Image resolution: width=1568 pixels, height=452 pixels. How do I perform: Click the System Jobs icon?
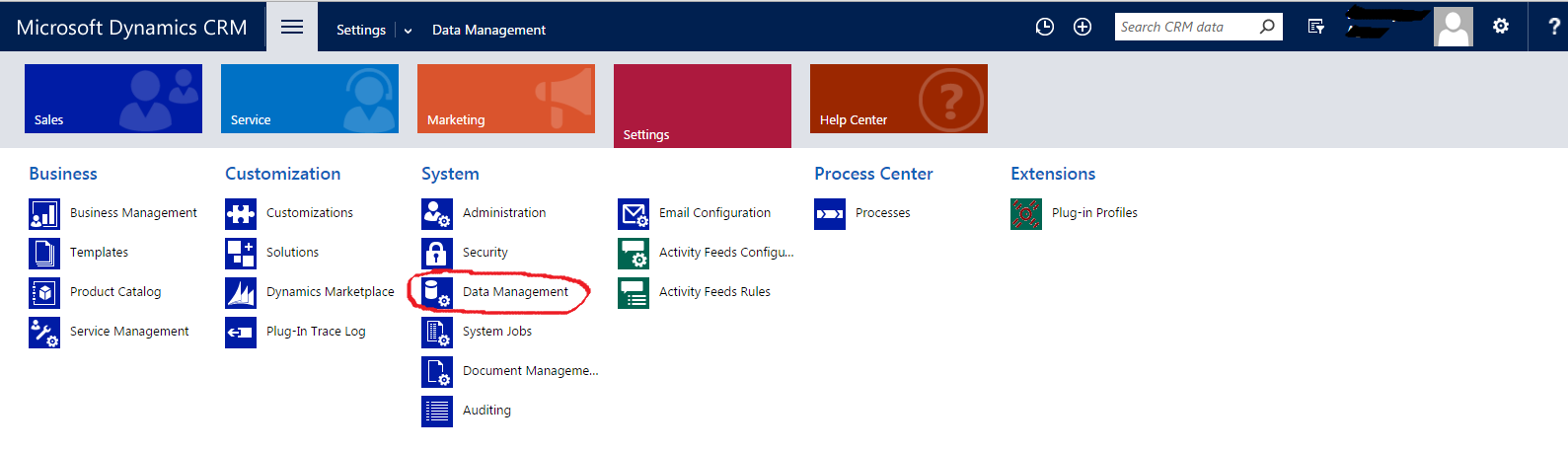(x=437, y=332)
